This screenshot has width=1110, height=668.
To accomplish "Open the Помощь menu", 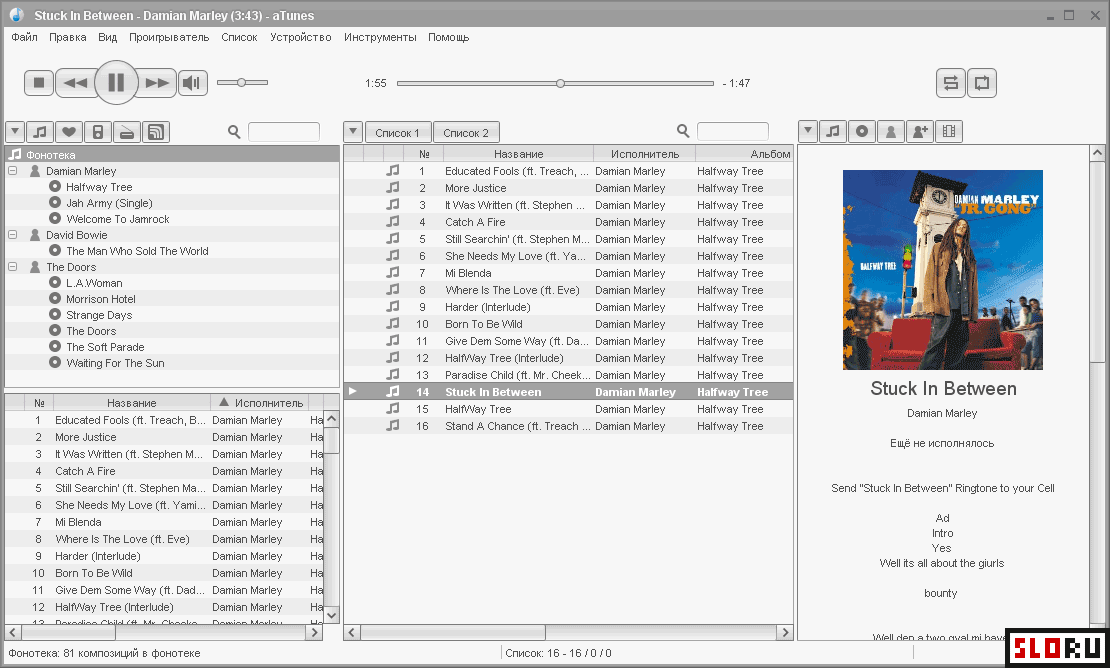I will (x=448, y=37).
